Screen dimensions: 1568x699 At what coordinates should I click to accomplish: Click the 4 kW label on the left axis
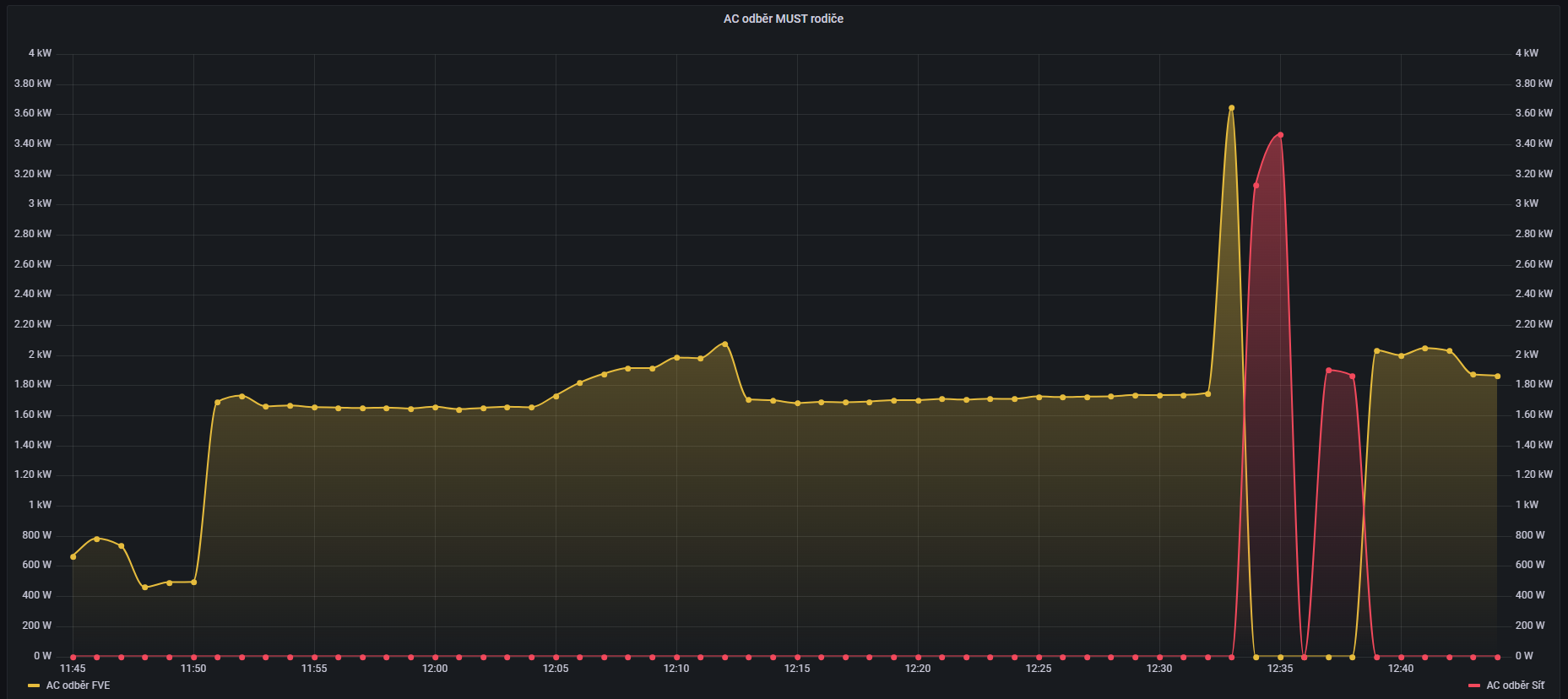coord(40,53)
